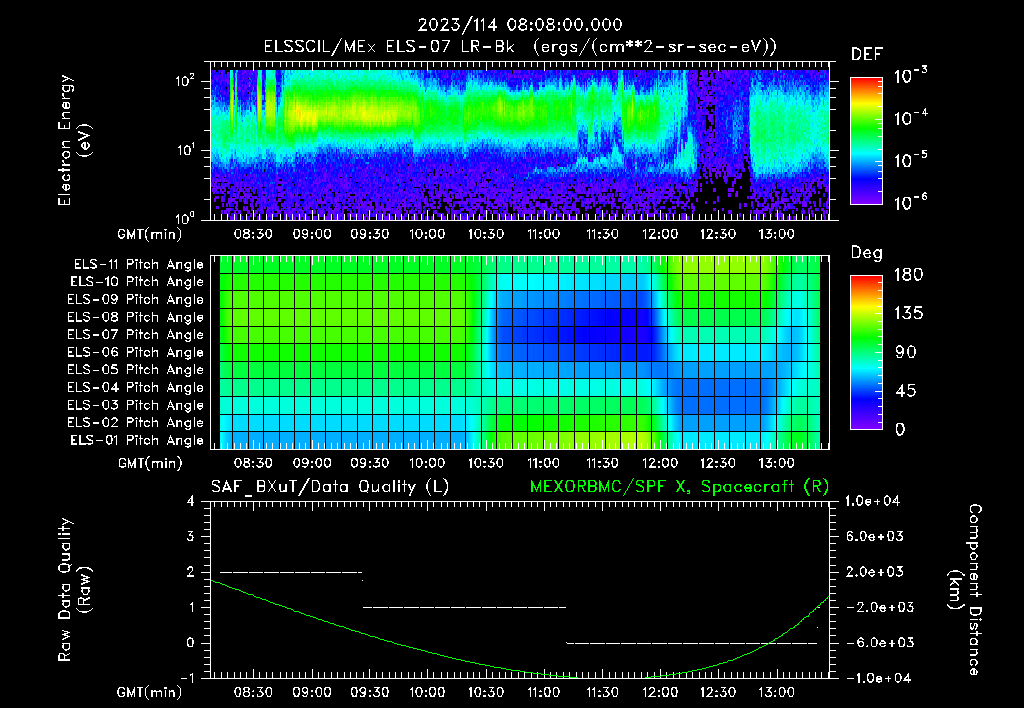The image size is (1024, 708).
Task: Click 08:30 time label under bottom plot
Action: (253, 692)
